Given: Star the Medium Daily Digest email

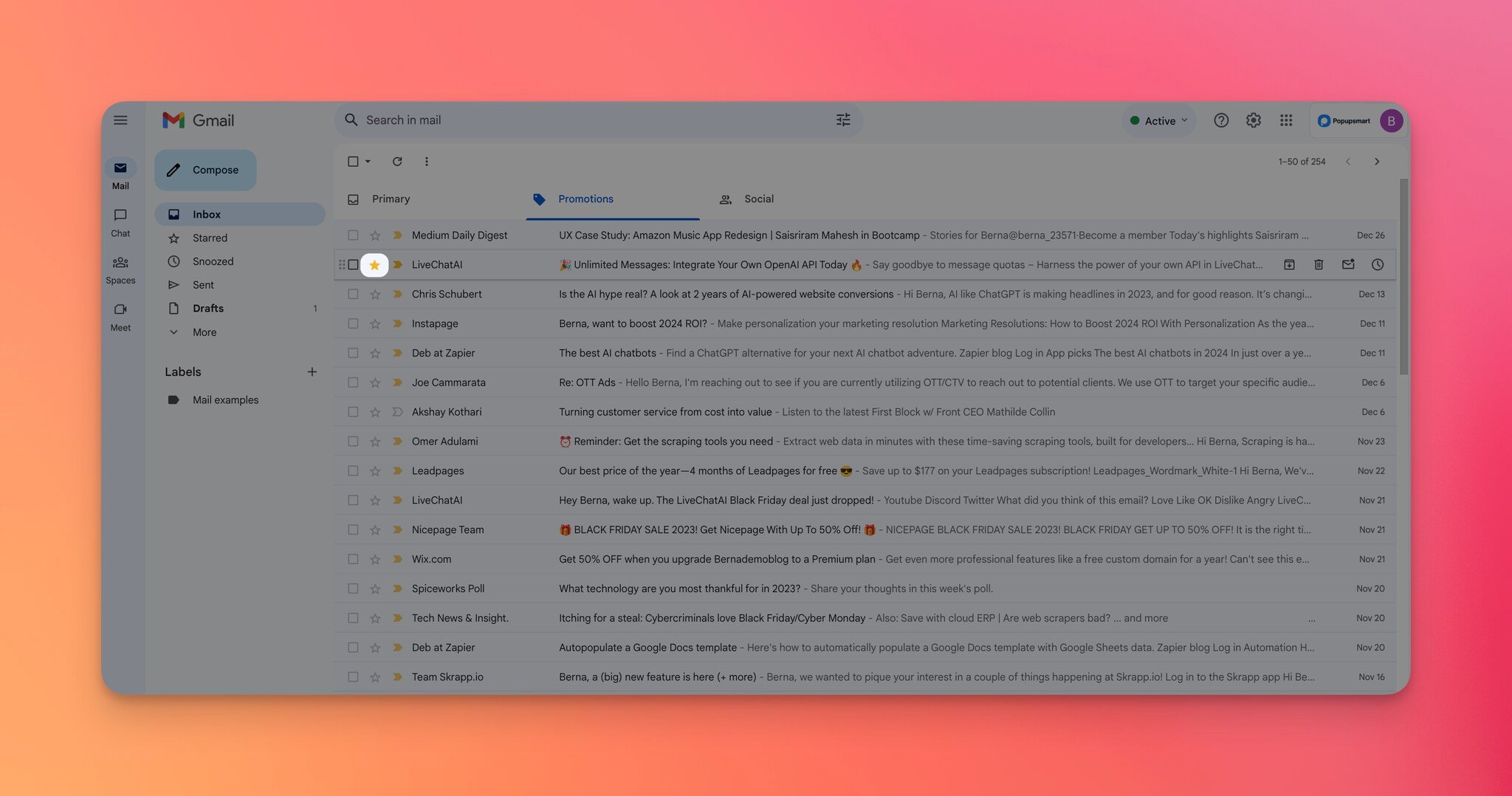Looking at the screenshot, I should [x=375, y=236].
